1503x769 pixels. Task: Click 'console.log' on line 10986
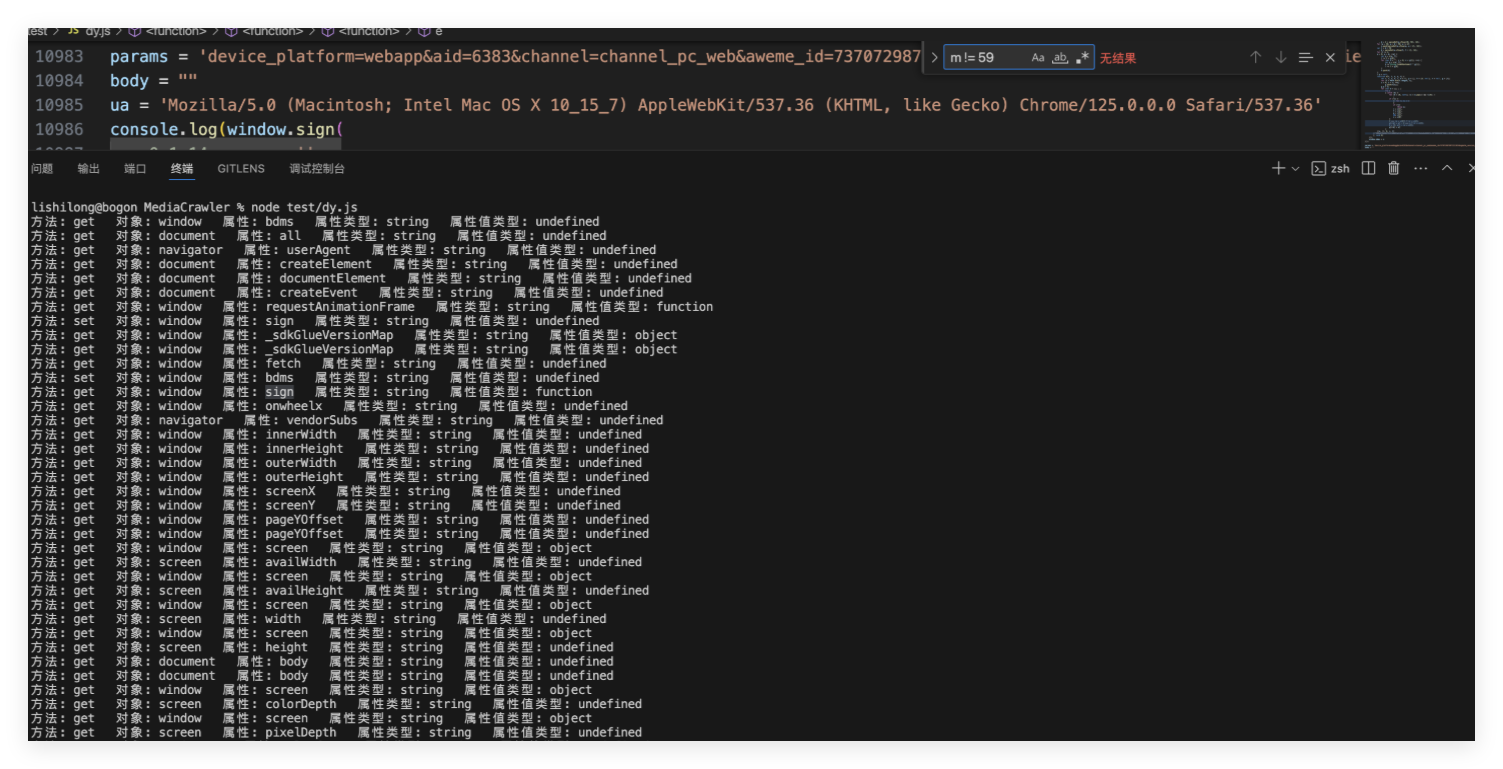pyautogui.click(x=163, y=129)
